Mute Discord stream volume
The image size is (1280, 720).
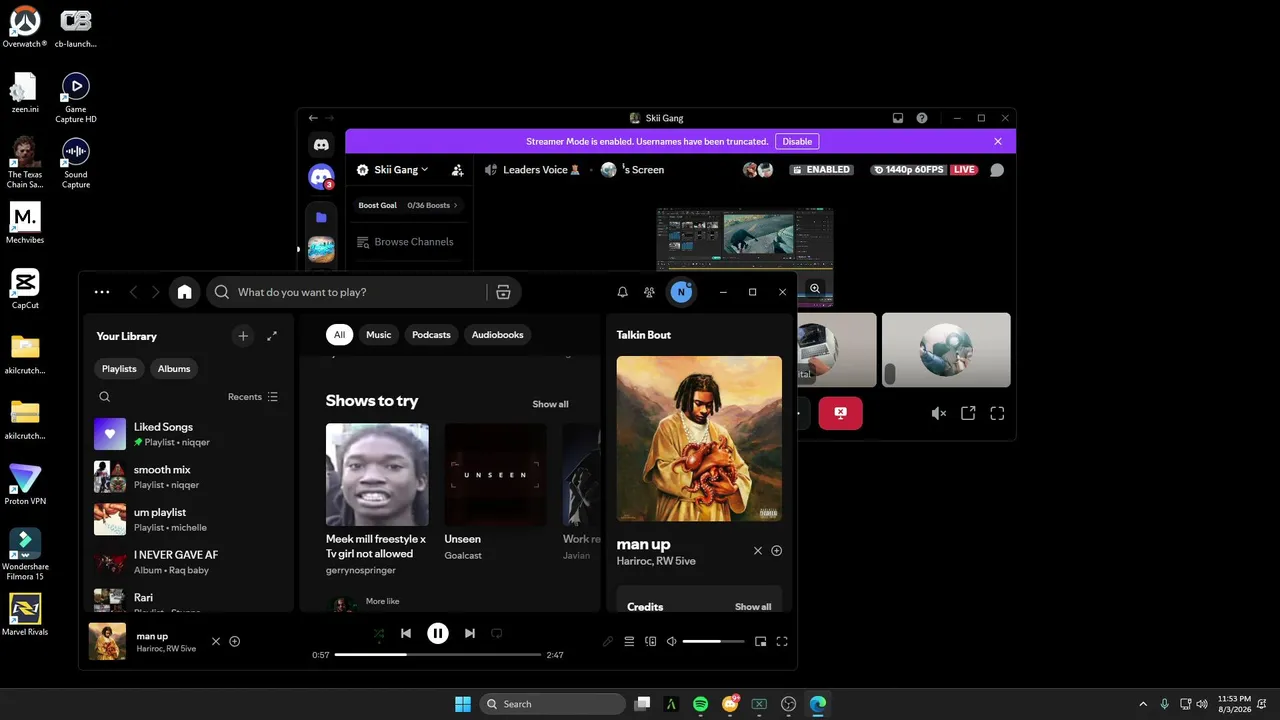(x=938, y=413)
